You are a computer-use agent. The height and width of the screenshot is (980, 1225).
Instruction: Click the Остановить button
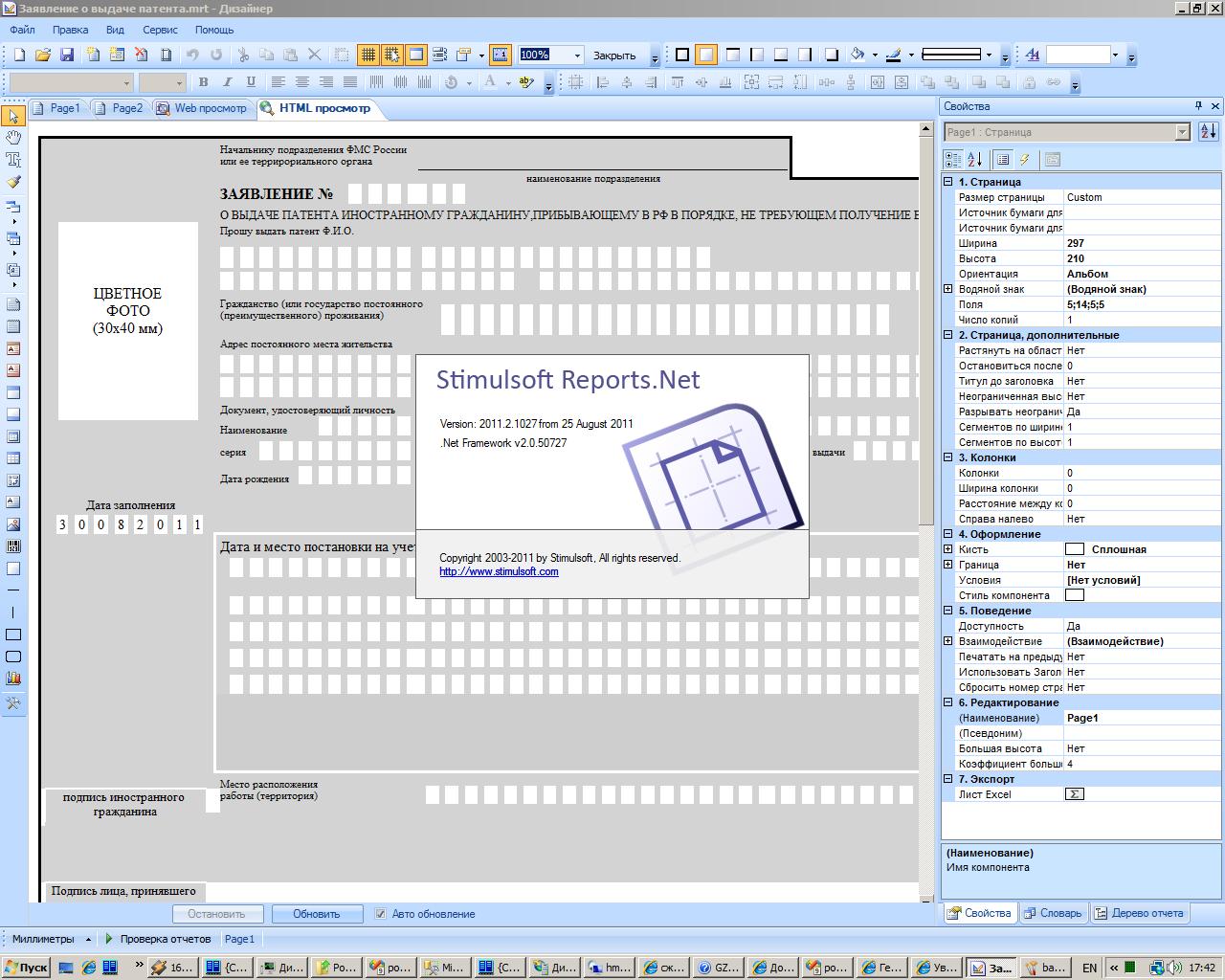click(217, 914)
